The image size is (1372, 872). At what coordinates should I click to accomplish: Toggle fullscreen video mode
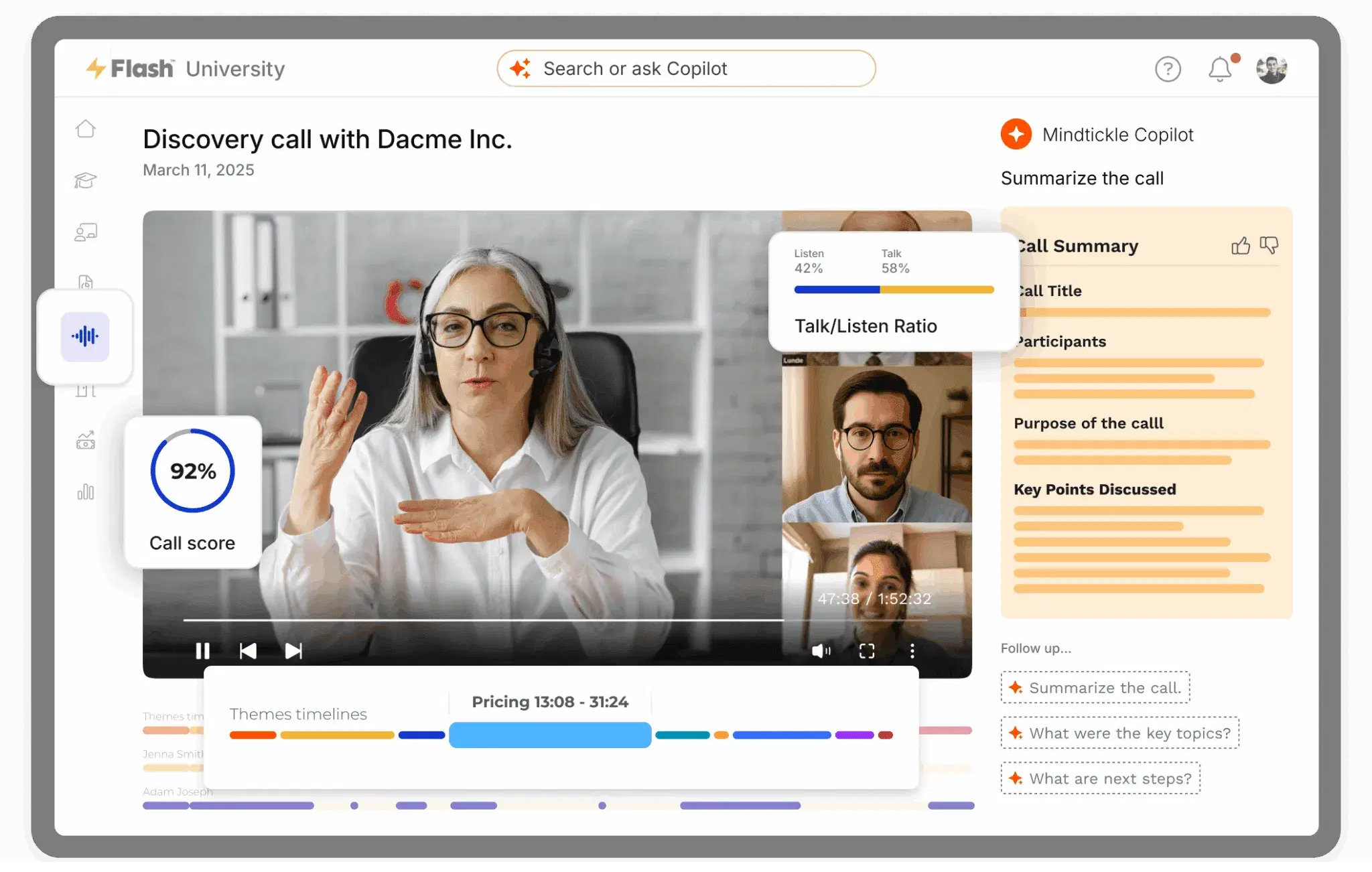(x=867, y=651)
